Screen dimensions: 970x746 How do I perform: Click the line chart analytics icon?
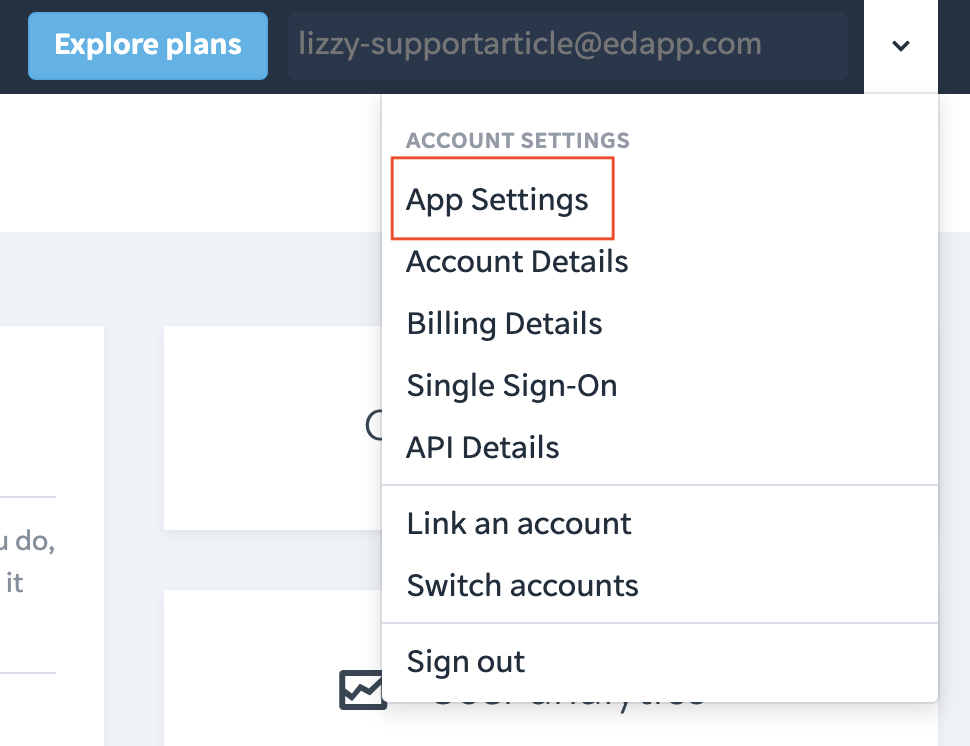click(x=362, y=689)
